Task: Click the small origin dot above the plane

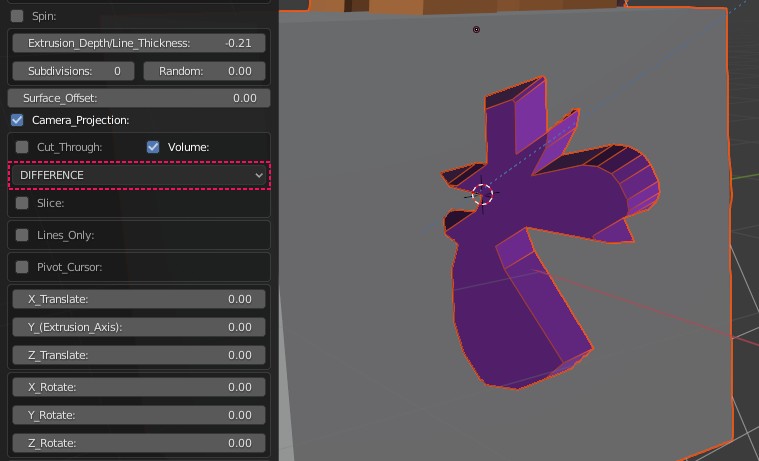Action: [476, 30]
